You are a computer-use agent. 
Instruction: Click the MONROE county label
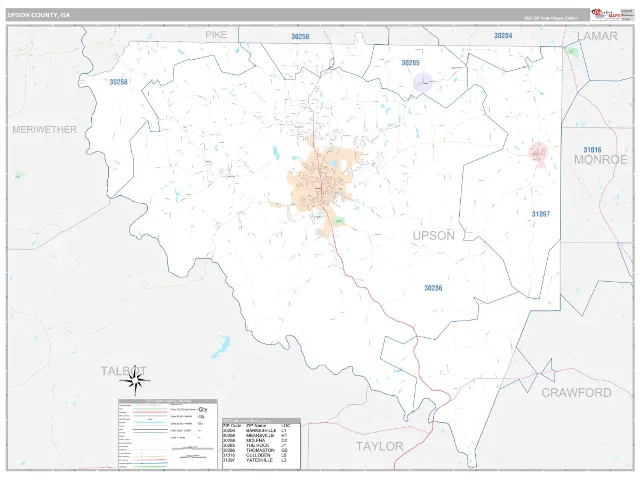(x=600, y=160)
